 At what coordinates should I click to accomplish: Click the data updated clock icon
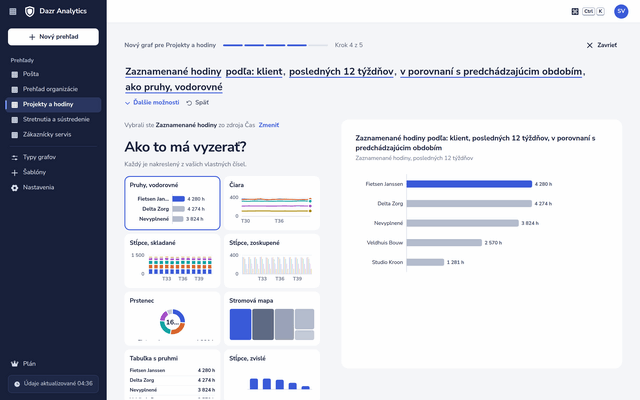17,384
